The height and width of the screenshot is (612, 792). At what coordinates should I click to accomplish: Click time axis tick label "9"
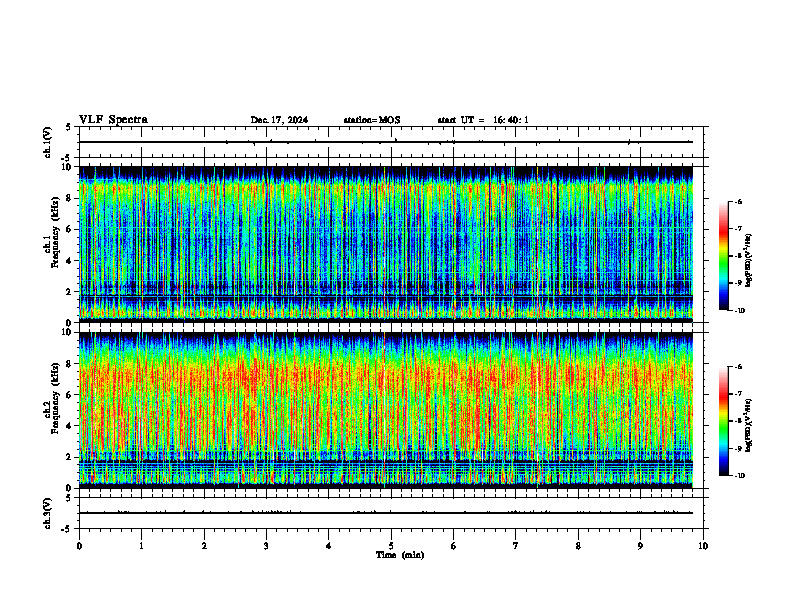click(x=640, y=546)
